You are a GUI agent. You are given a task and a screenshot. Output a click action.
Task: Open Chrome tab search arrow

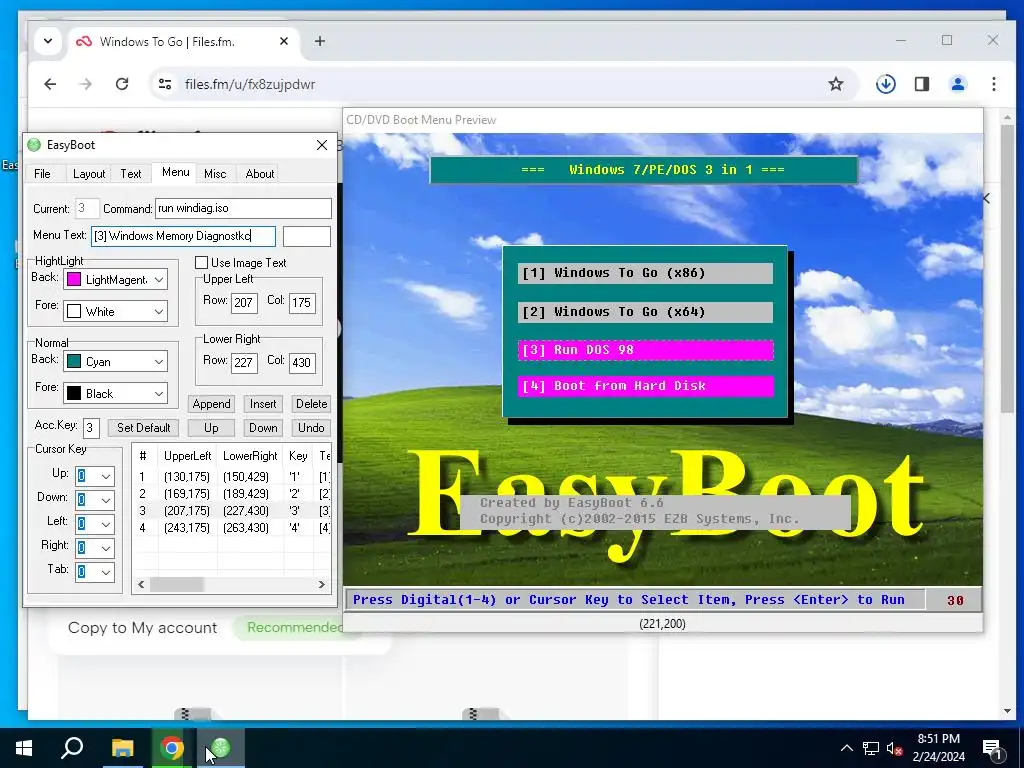pyautogui.click(x=48, y=41)
